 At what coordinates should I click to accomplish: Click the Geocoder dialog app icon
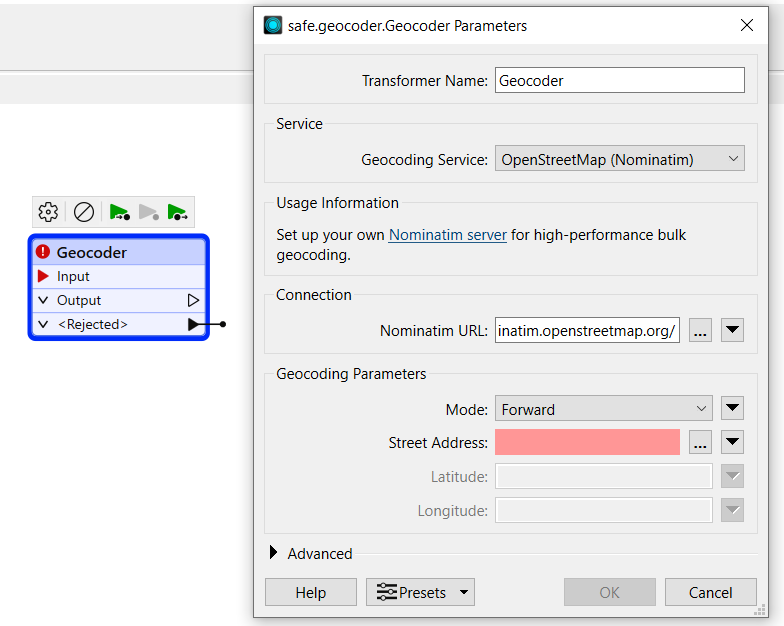tap(273, 25)
